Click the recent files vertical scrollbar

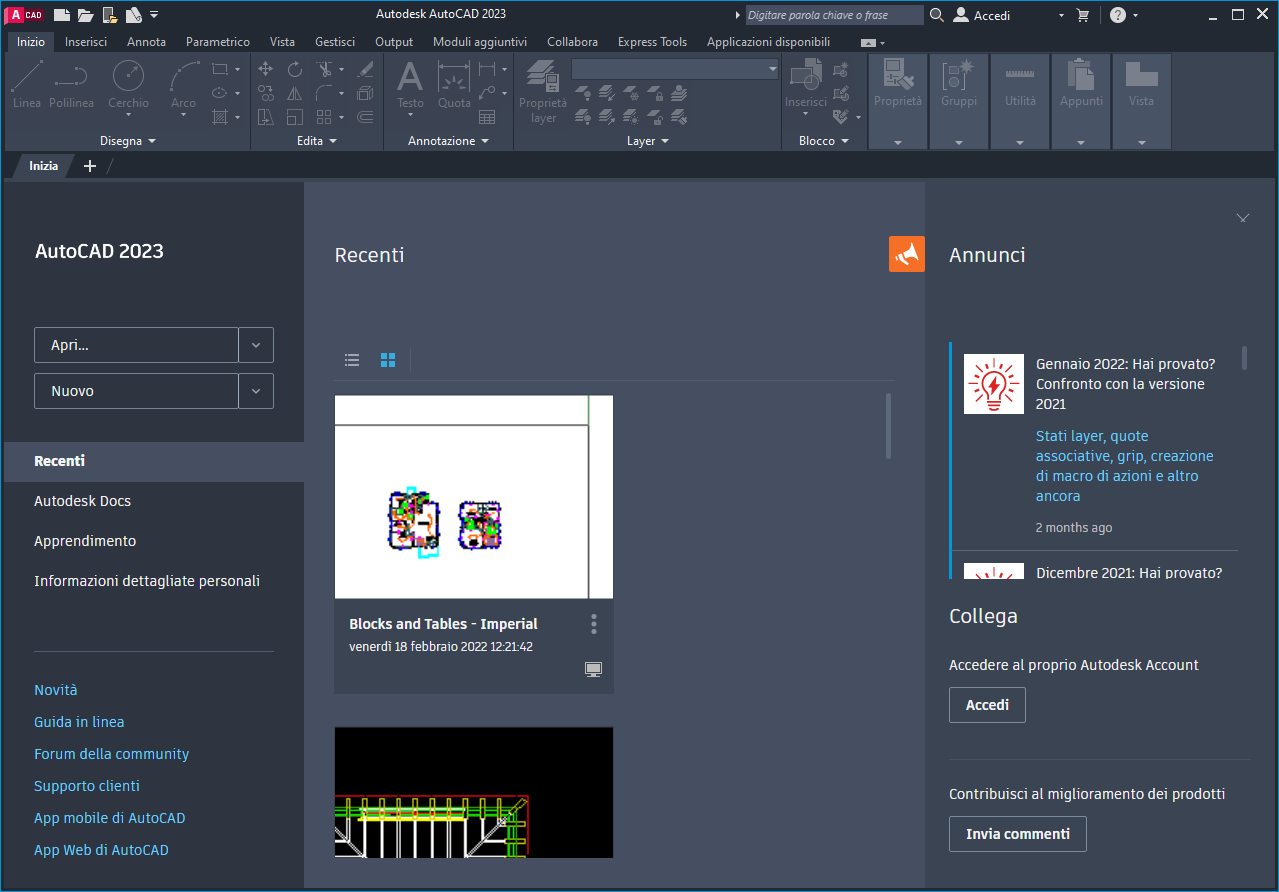[888, 426]
